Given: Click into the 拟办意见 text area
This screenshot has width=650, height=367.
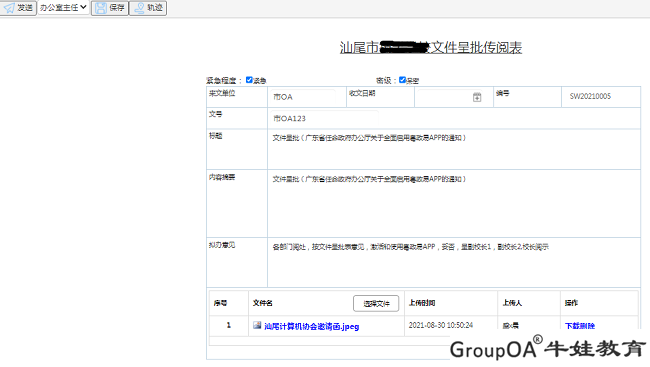Looking at the screenshot, I should click(x=454, y=262).
